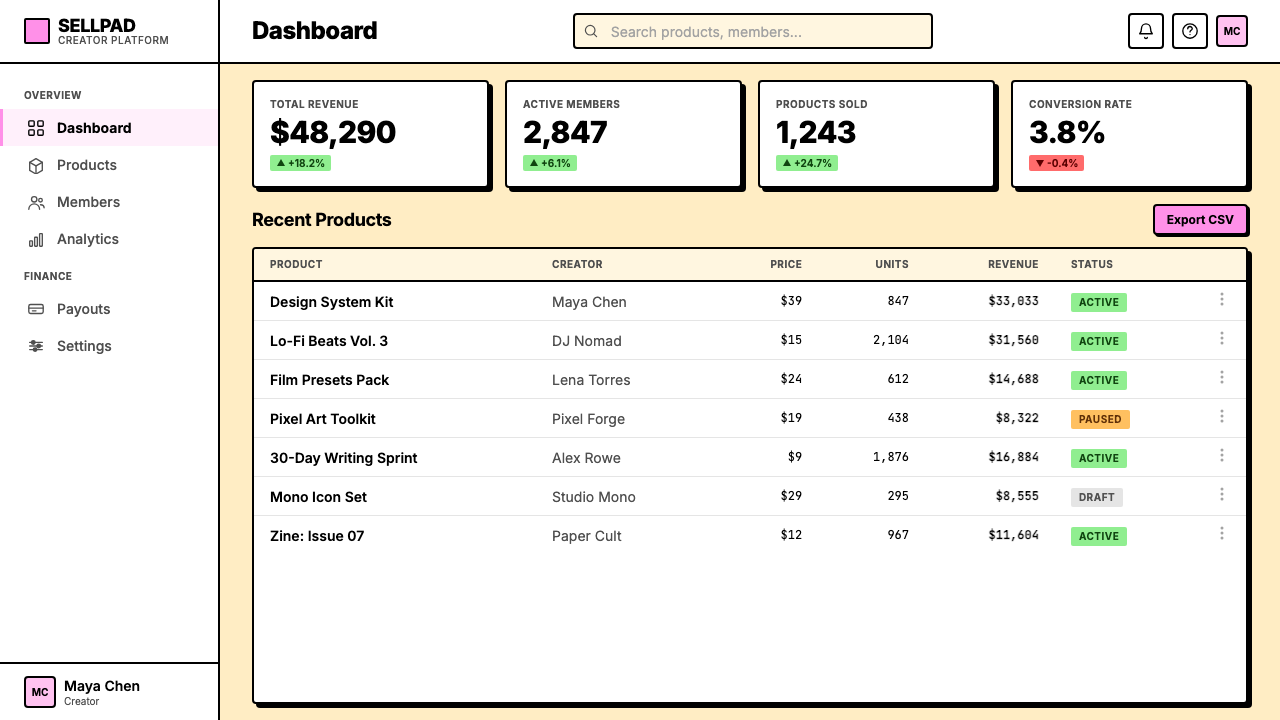Open Payouts page from sidebar

tap(109, 309)
